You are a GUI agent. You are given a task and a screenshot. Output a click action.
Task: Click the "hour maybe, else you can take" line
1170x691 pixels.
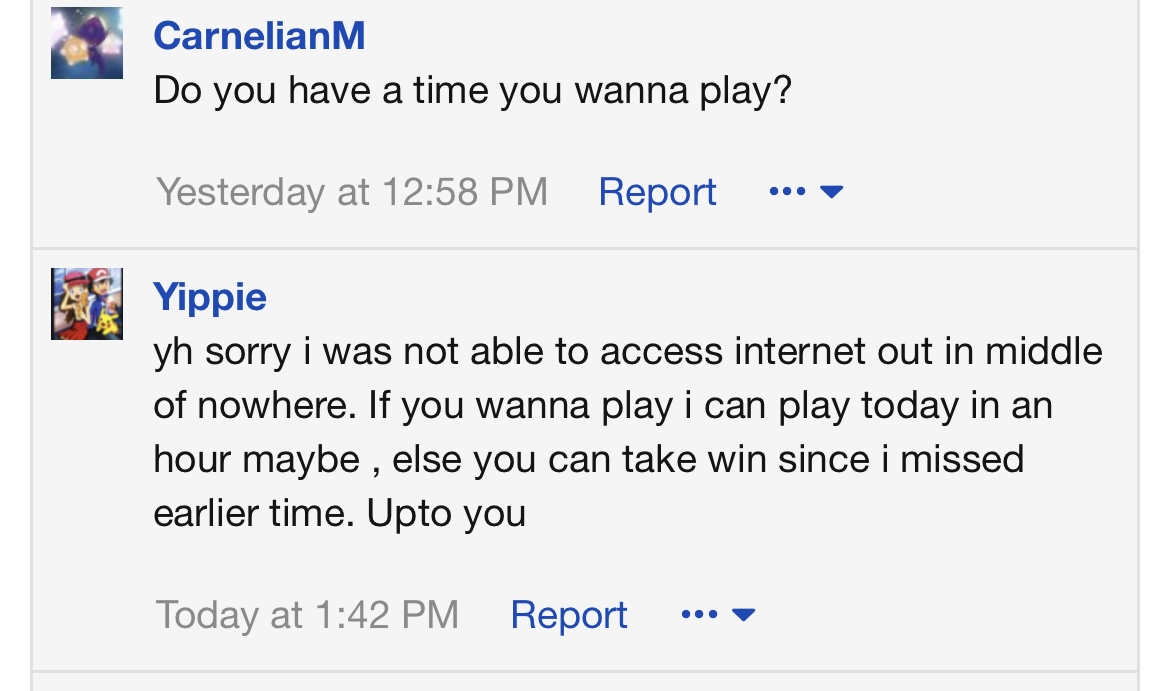tap(588, 459)
